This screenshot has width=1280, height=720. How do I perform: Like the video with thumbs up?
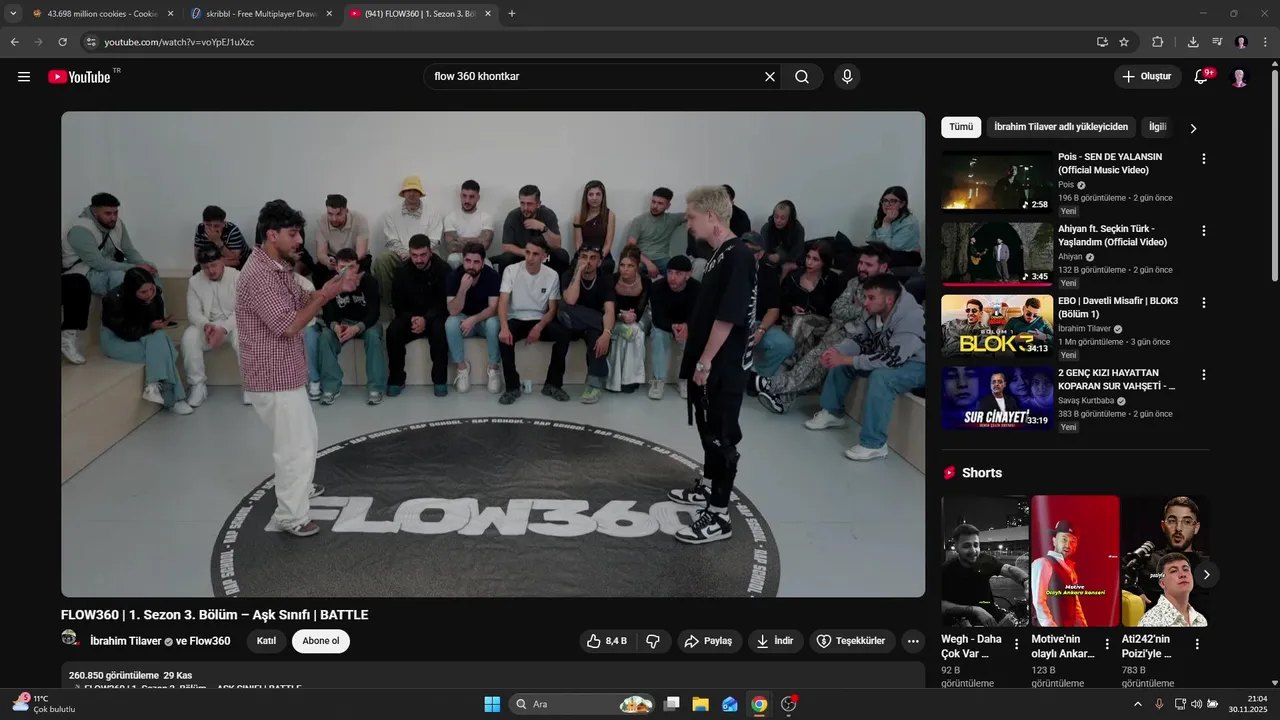pos(609,641)
